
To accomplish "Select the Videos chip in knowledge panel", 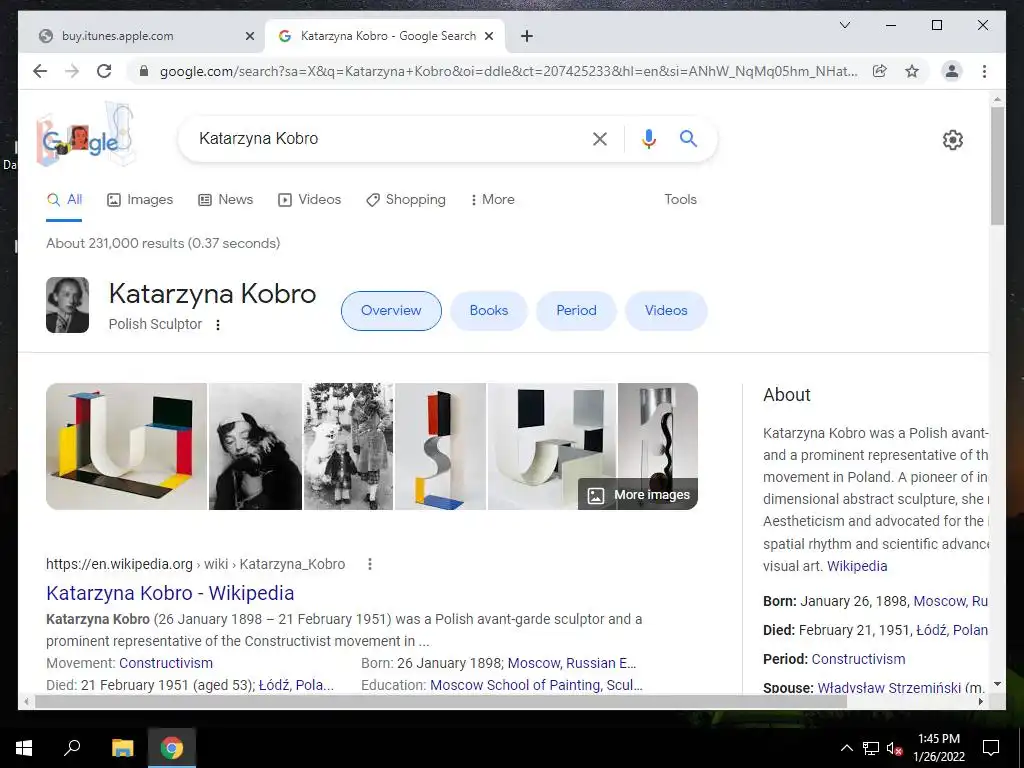I will click(x=666, y=311).
